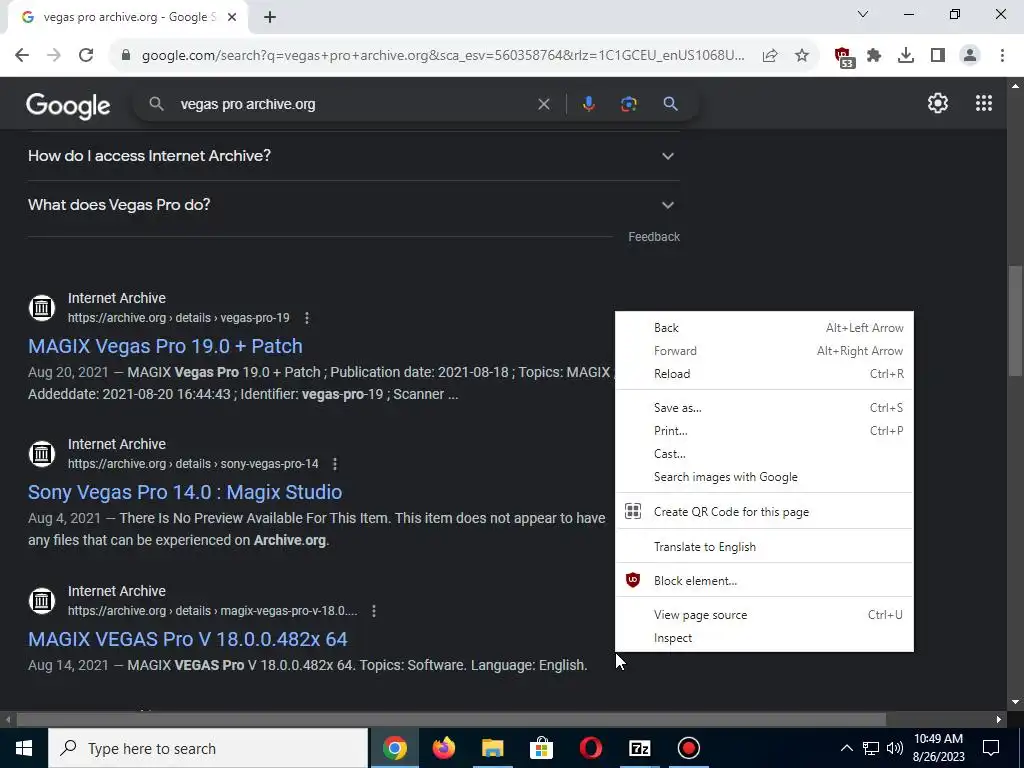Open Microsoft Store taskbar icon
Screen dimensions: 1024x768
pyautogui.click(x=541, y=748)
